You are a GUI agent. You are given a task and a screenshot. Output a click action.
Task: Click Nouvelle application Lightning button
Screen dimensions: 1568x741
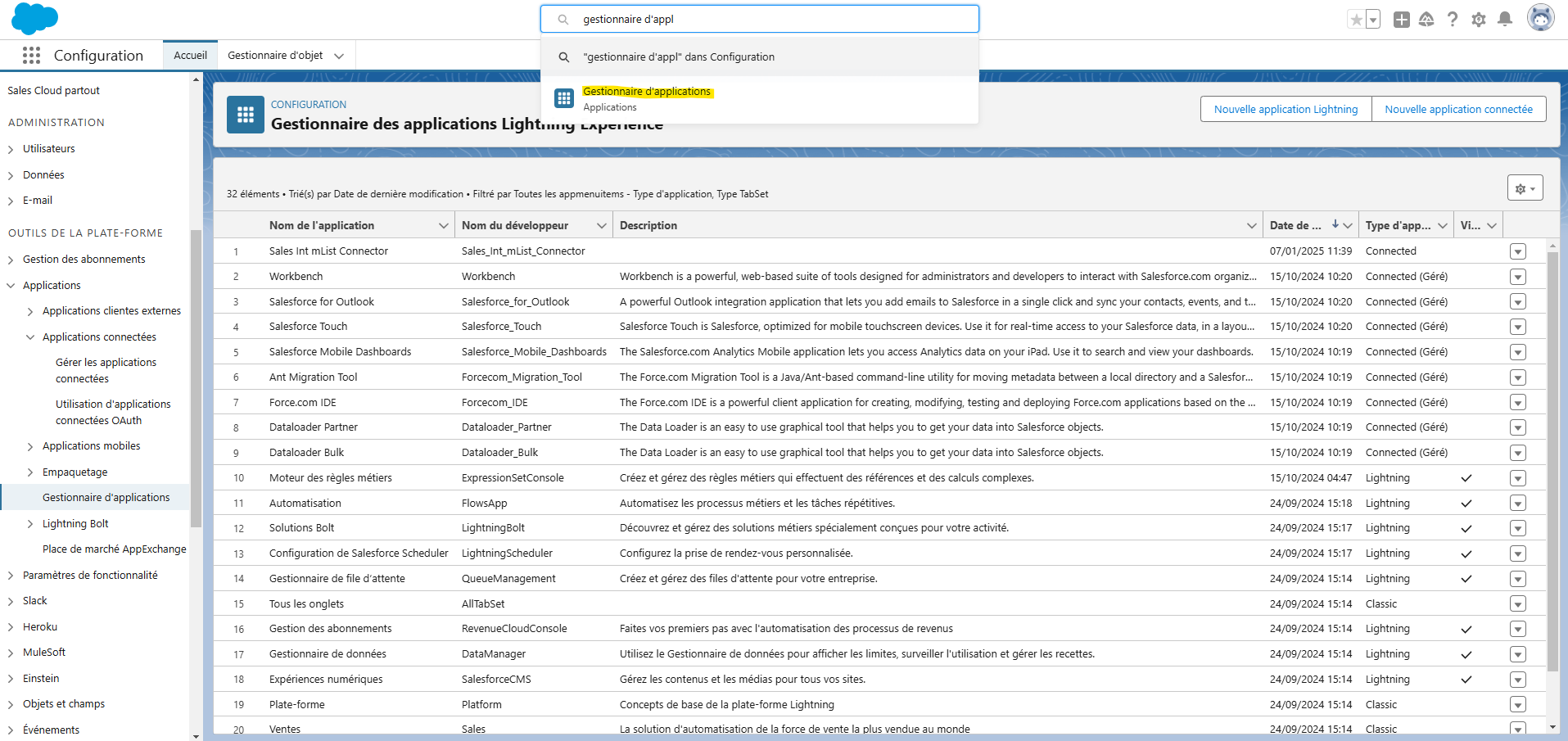tap(1286, 110)
